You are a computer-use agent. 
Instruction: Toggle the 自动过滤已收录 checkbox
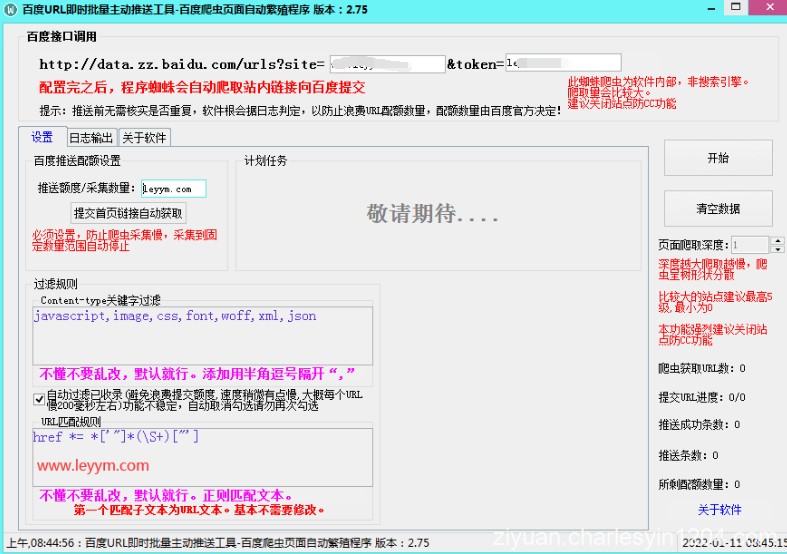[x=39, y=399]
